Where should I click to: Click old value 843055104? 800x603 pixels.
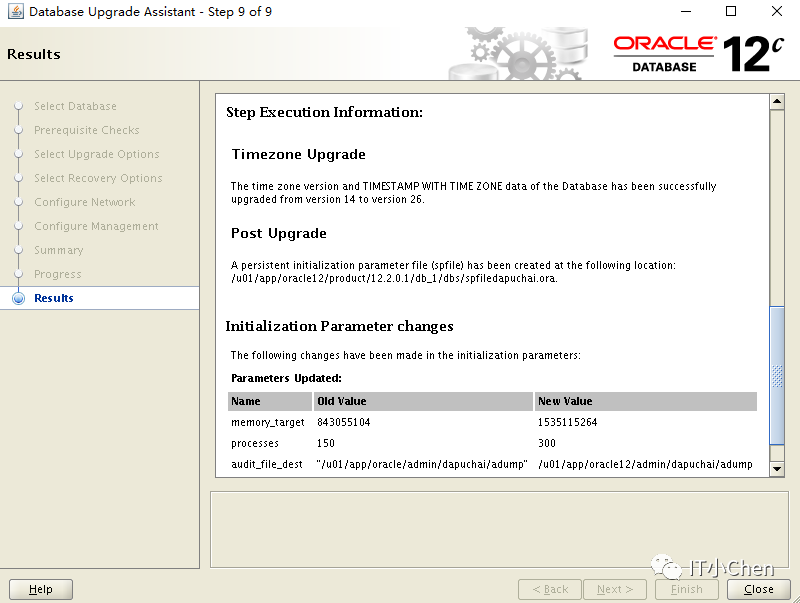(x=344, y=422)
